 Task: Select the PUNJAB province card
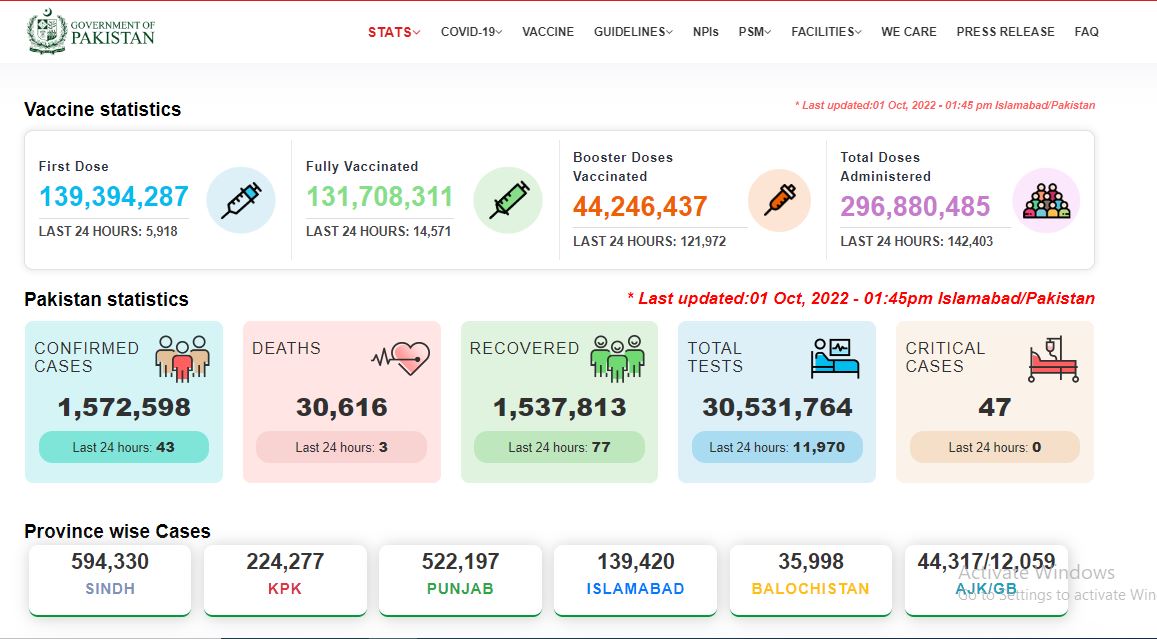click(460, 580)
